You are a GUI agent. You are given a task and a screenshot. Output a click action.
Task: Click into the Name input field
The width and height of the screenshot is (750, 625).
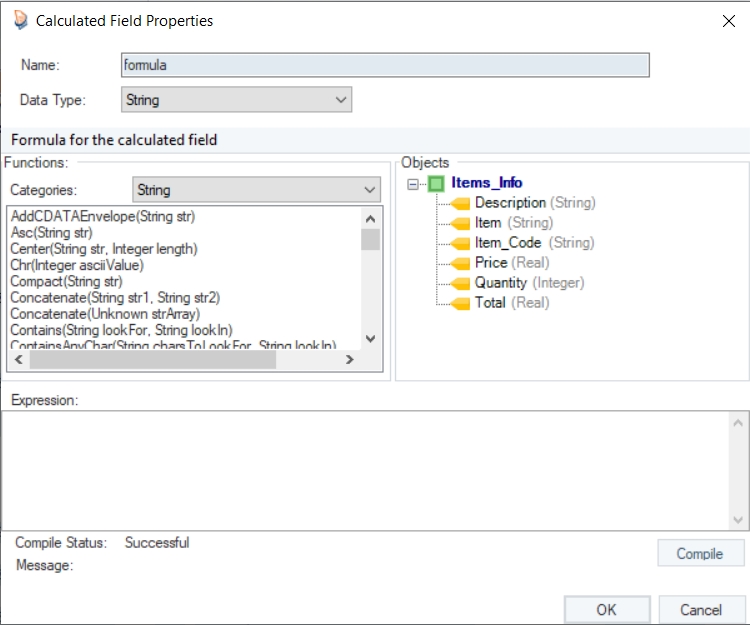385,65
